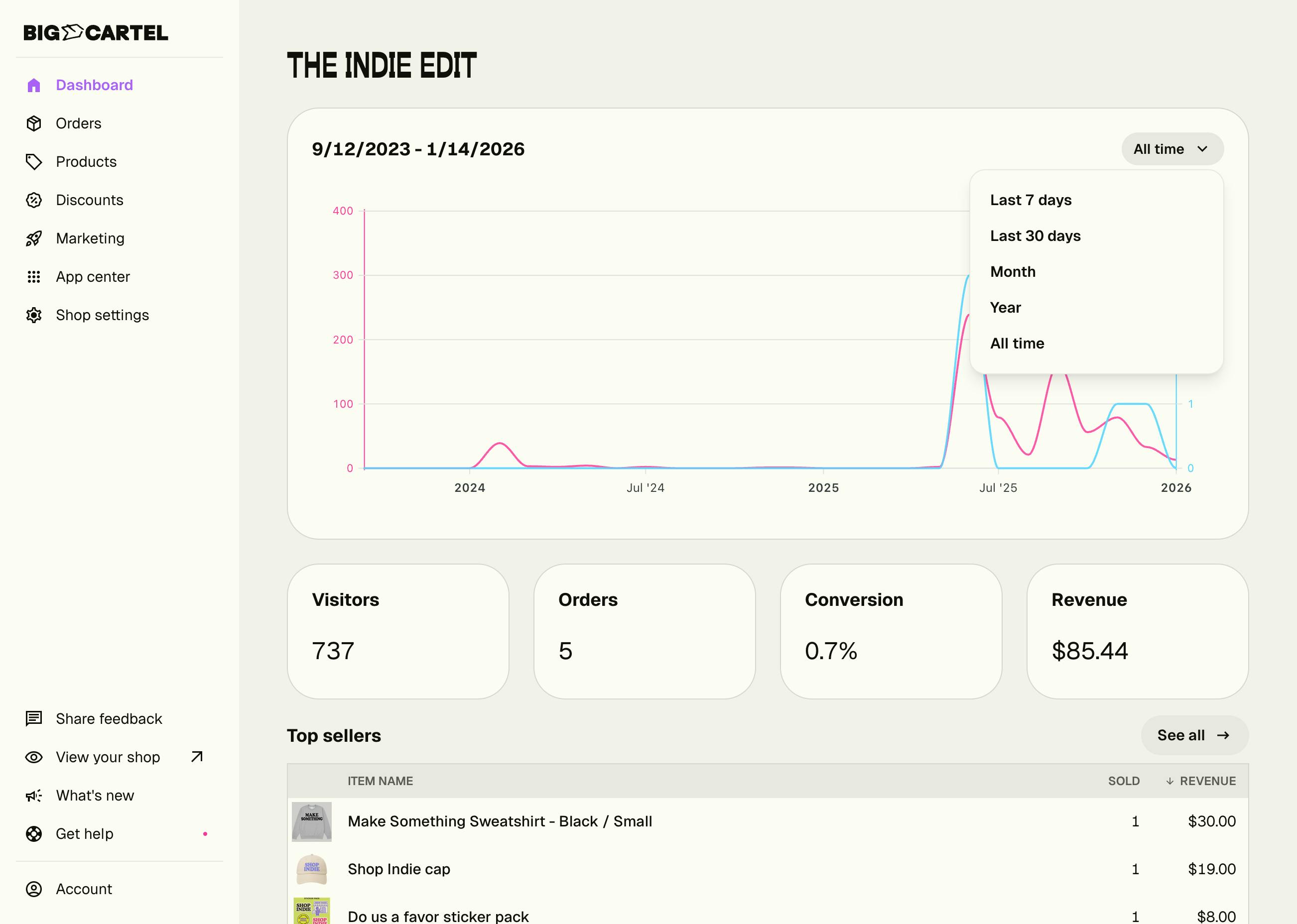Click the Marketing rocket icon
The width and height of the screenshot is (1297, 924).
(x=33, y=238)
